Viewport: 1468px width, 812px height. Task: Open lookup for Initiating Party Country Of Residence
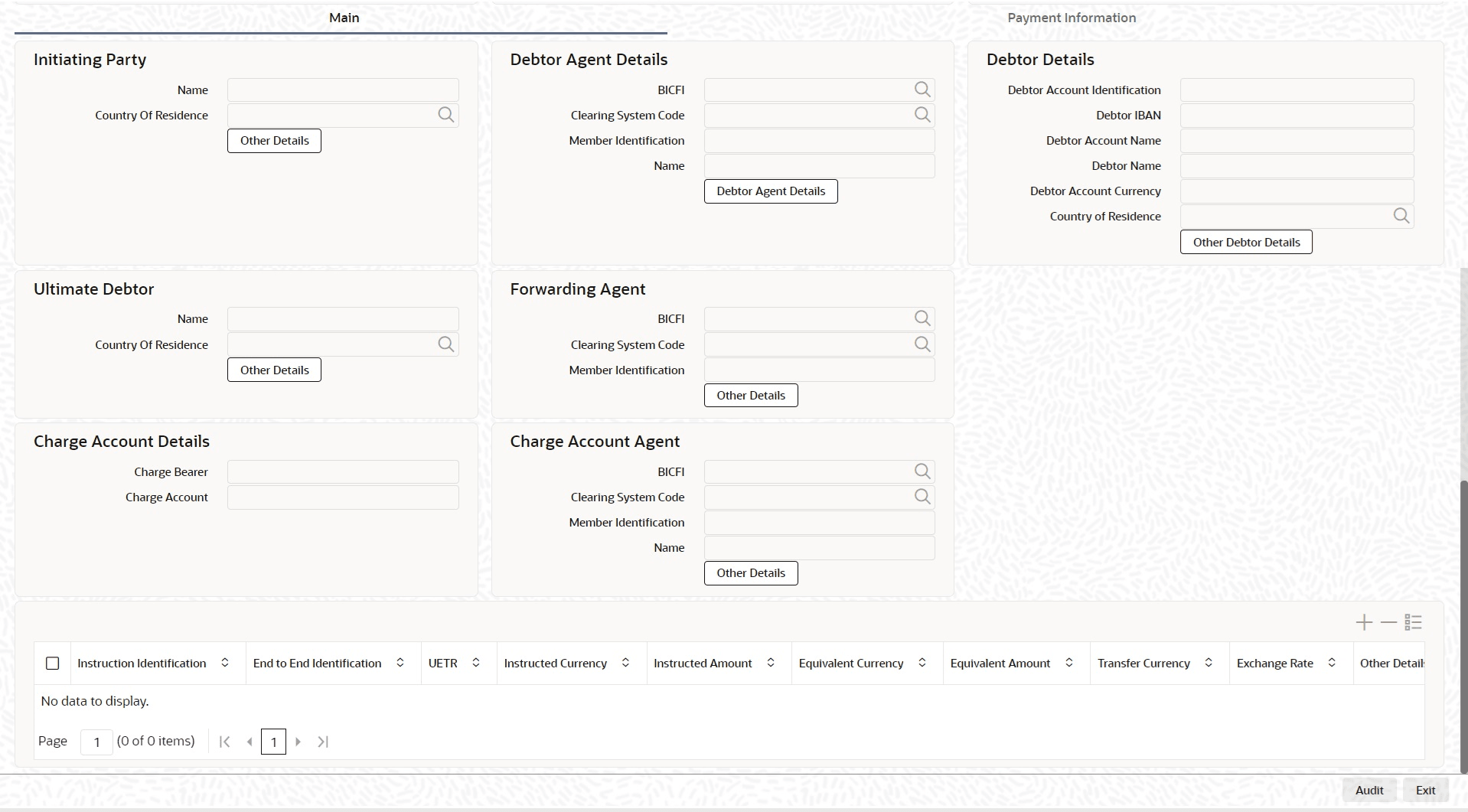tap(446, 115)
